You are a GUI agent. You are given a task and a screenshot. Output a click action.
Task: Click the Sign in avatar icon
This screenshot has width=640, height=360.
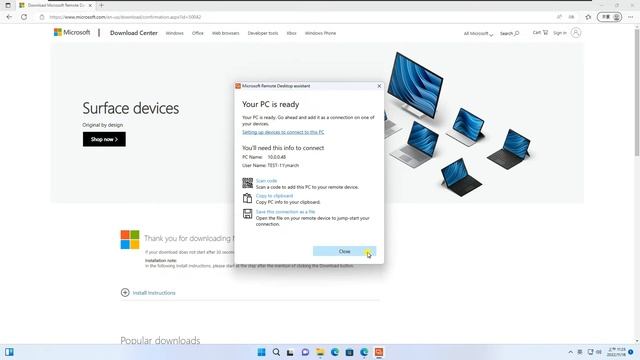coord(576,33)
